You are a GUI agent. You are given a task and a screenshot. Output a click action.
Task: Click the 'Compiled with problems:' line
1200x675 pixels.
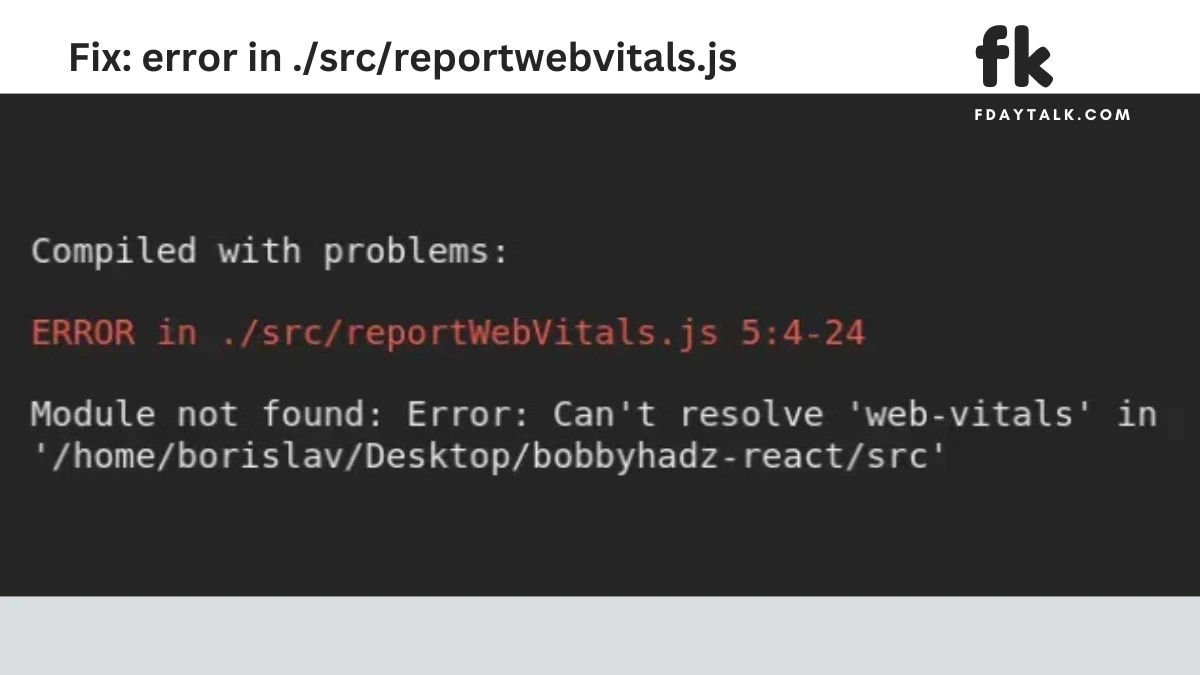(270, 251)
